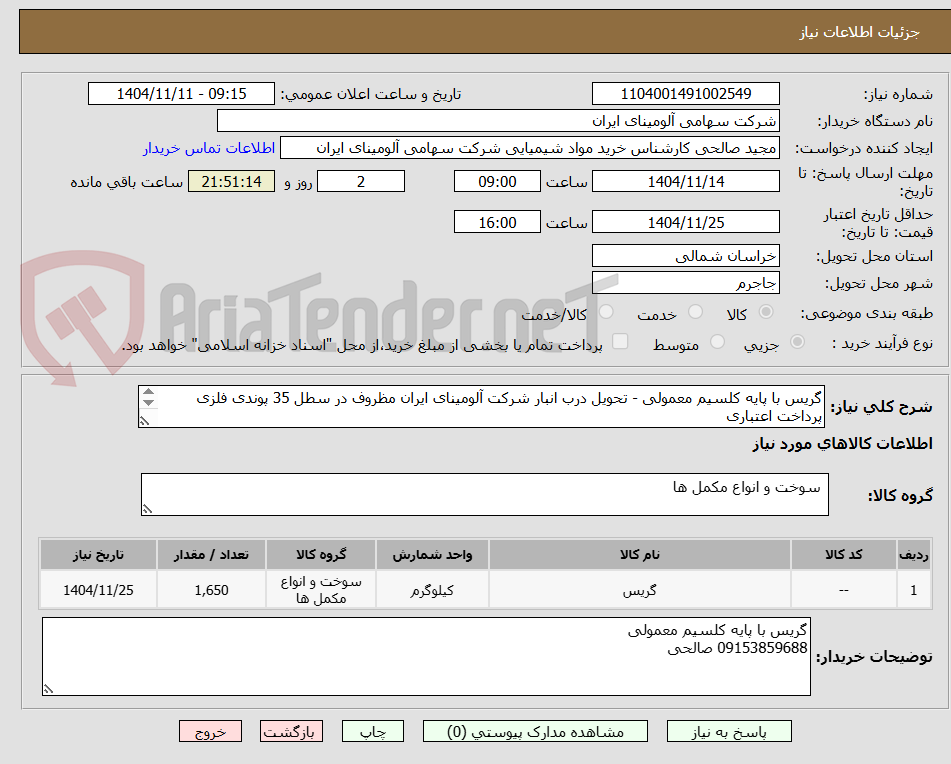The height and width of the screenshot is (764, 951).
Task: Click the جزئیات اطلاعات نیاز page title
Action: [859, 32]
